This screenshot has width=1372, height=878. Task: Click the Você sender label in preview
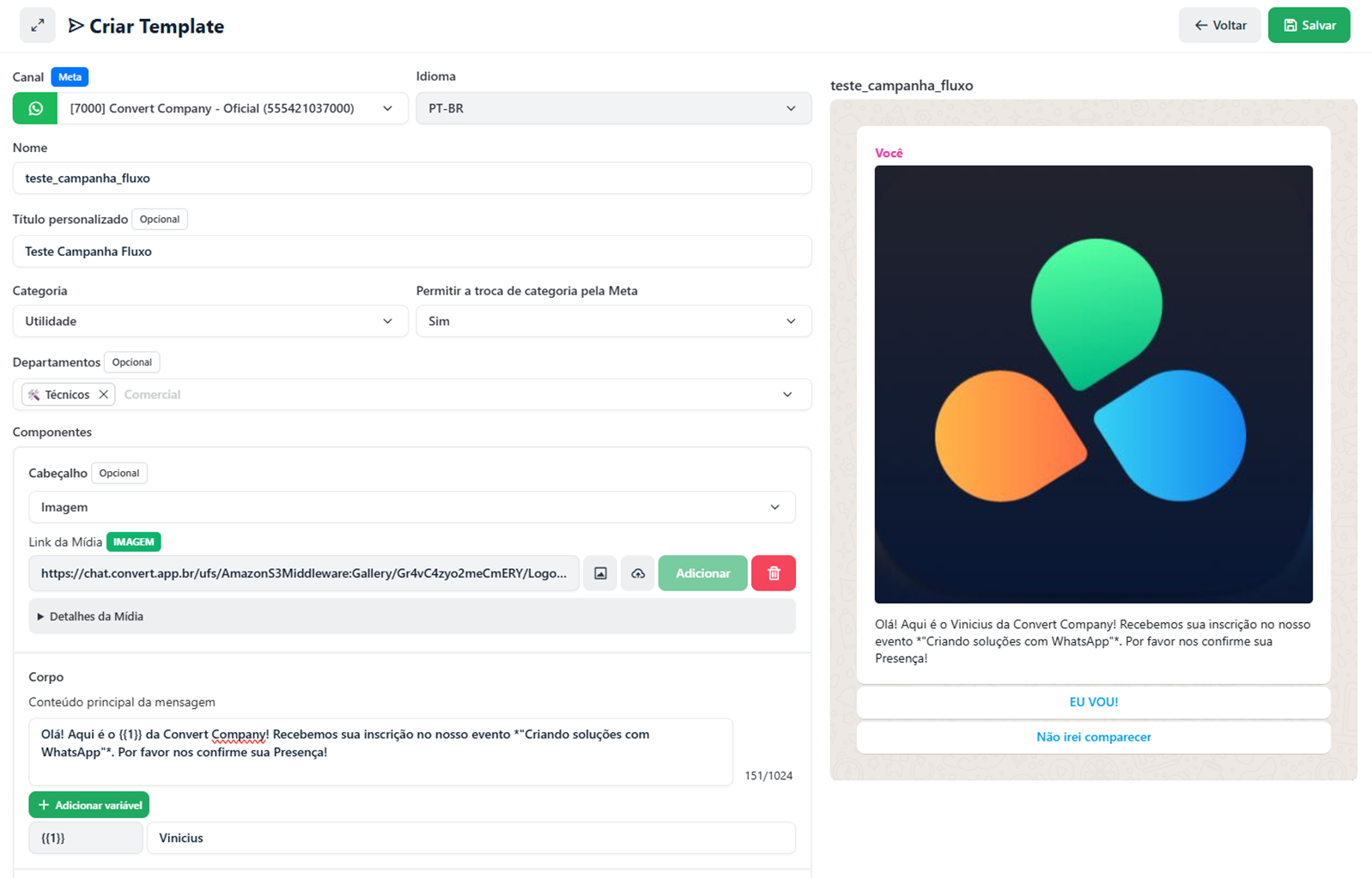(889, 154)
